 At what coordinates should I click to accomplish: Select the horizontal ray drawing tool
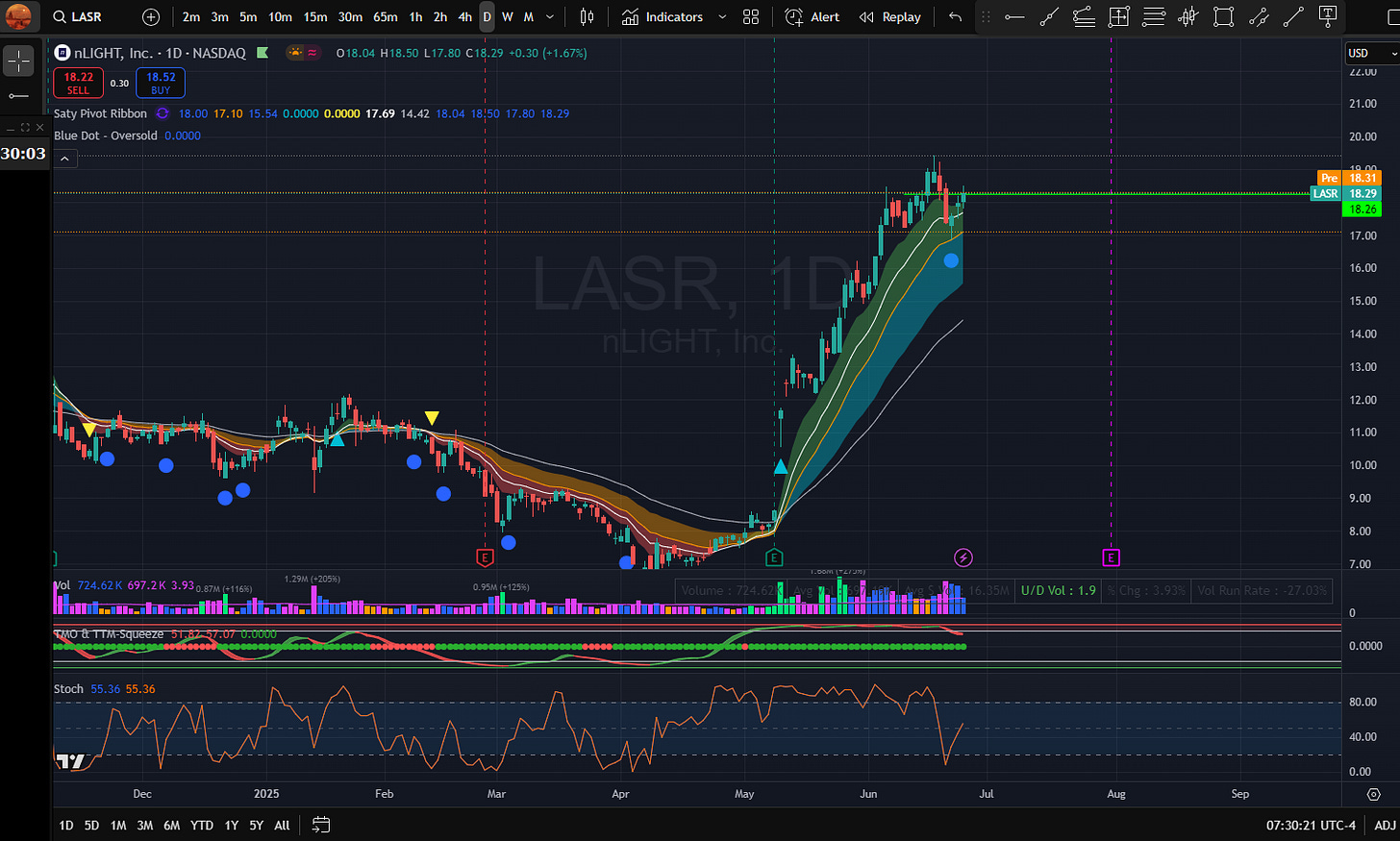(1014, 17)
